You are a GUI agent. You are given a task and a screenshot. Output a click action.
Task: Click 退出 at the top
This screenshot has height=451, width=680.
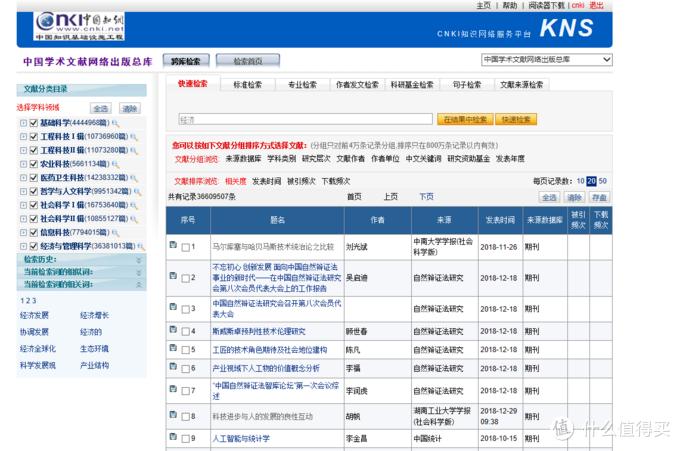click(x=596, y=5)
